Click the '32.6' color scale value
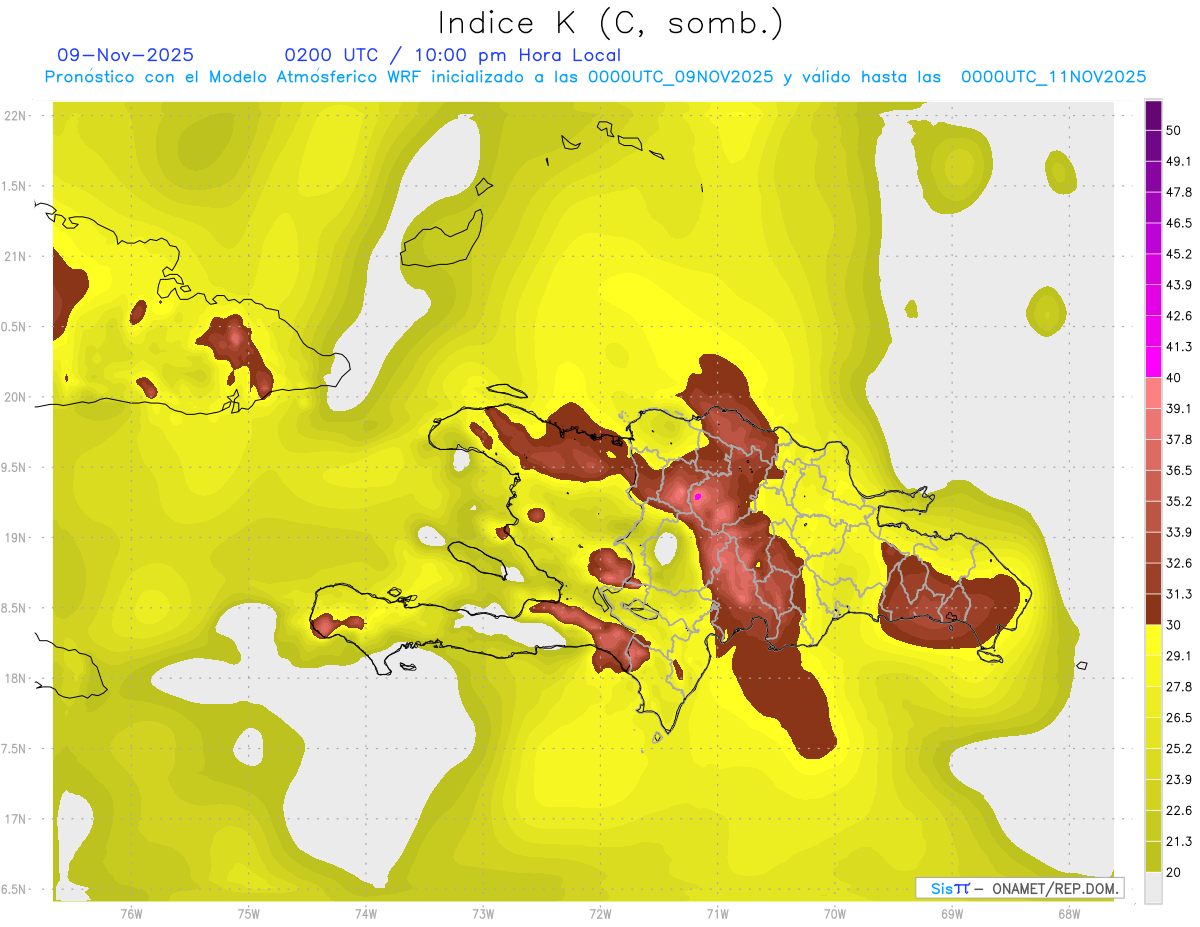Viewport: 1200px width, 927px height. pyautogui.click(x=1179, y=563)
